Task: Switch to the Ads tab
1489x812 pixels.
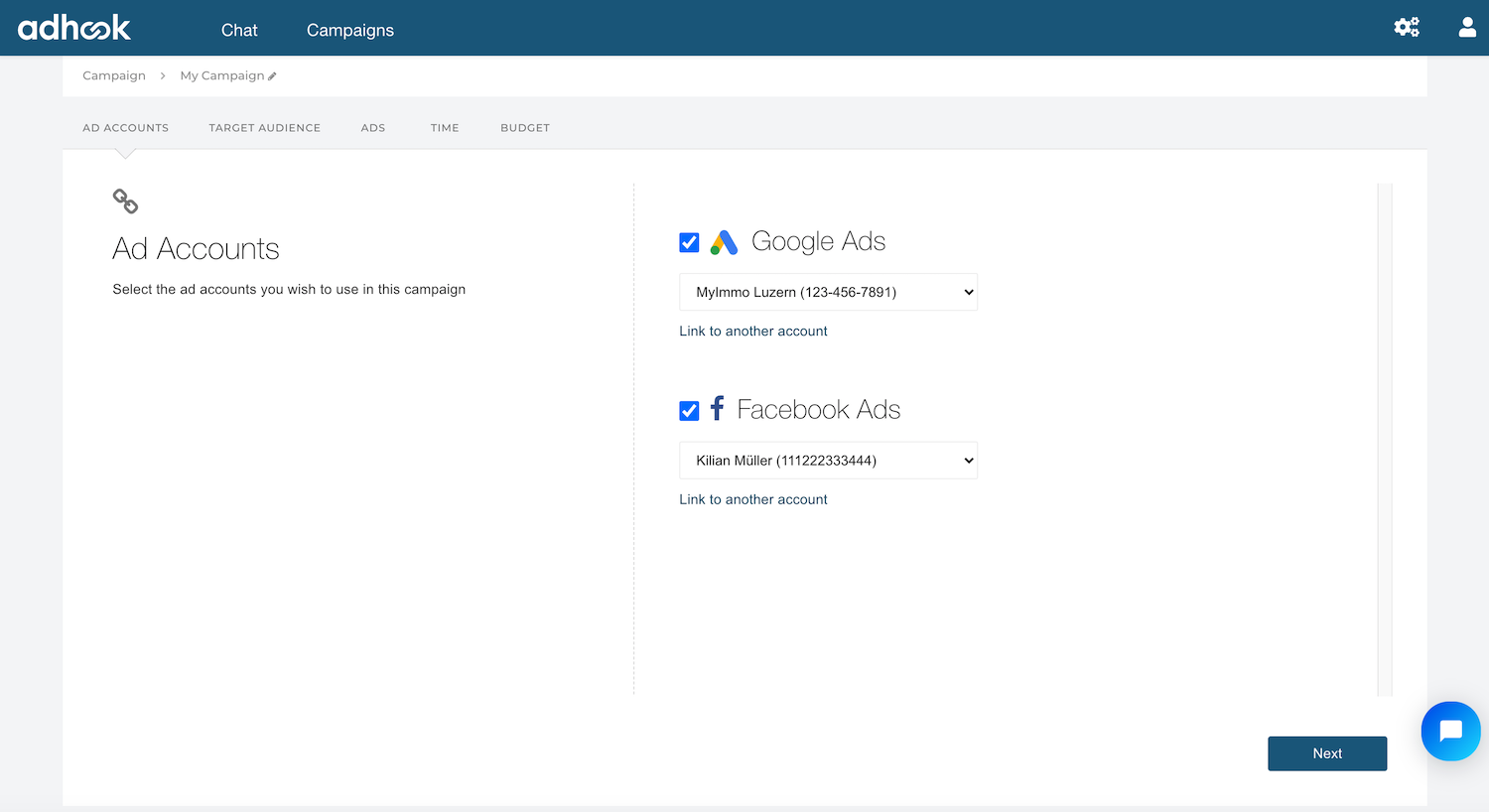Action: pos(373,128)
